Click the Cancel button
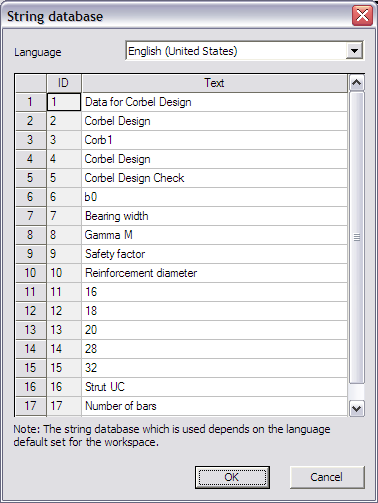Screen dimensions: 378x503 tap(327, 477)
